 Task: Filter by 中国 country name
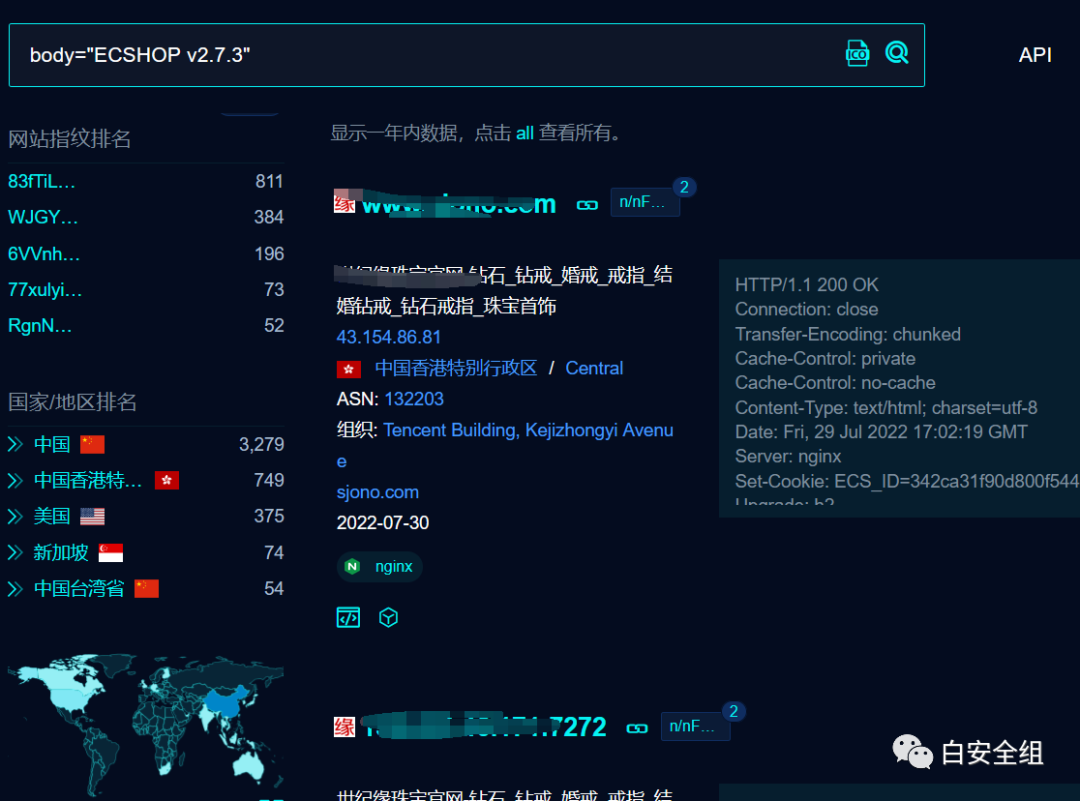(x=52, y=444)
